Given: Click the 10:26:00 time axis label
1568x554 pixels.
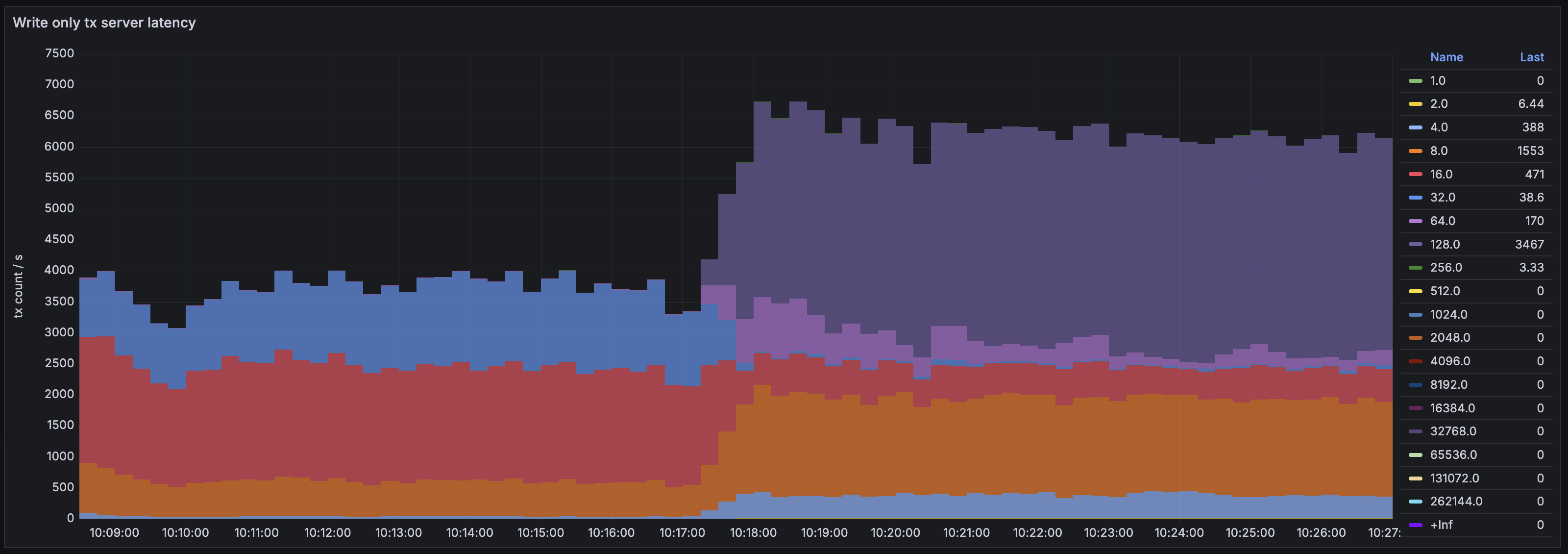Looking at the screenshot, I should point(1321,533).
